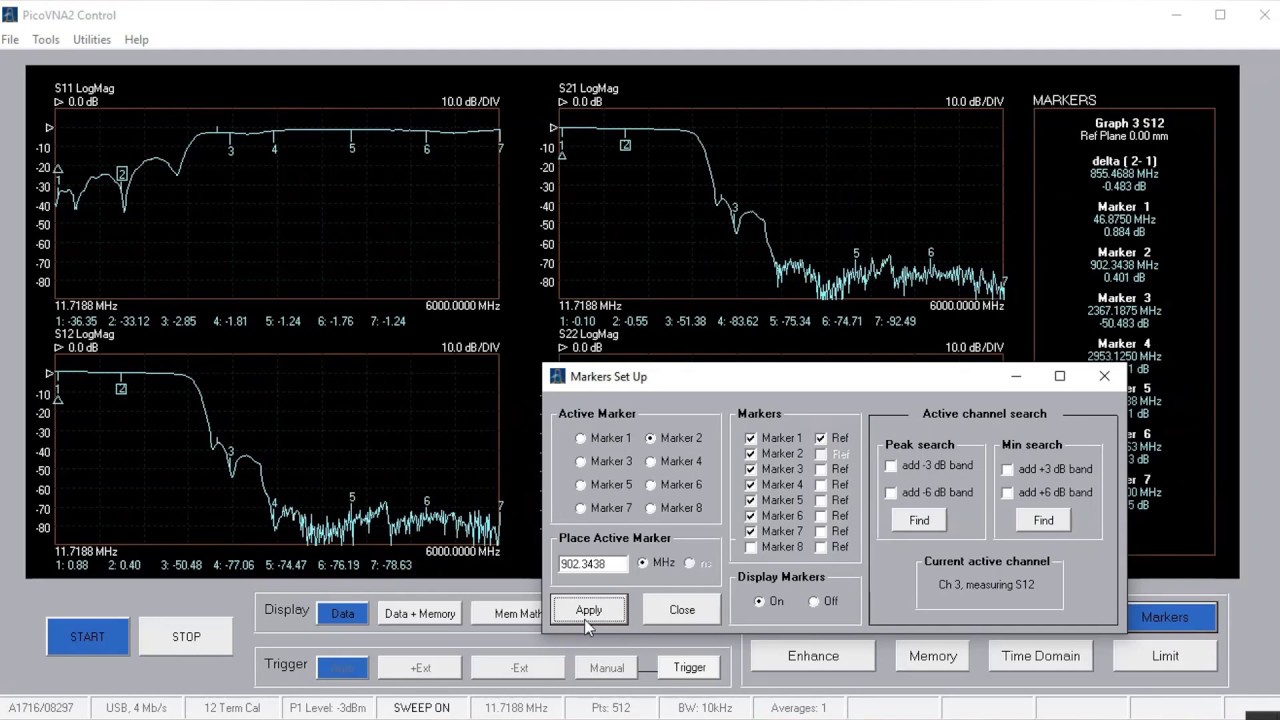Image resolution: width=1280 pixels, height=720 pixels.
Task: Toggle the Marker 1 checkbox
Action: 751,438
